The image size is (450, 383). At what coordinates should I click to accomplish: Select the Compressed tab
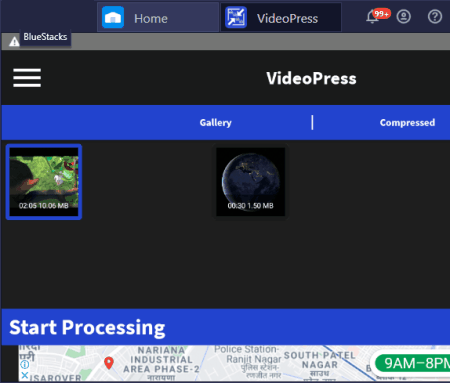point(407,123)
